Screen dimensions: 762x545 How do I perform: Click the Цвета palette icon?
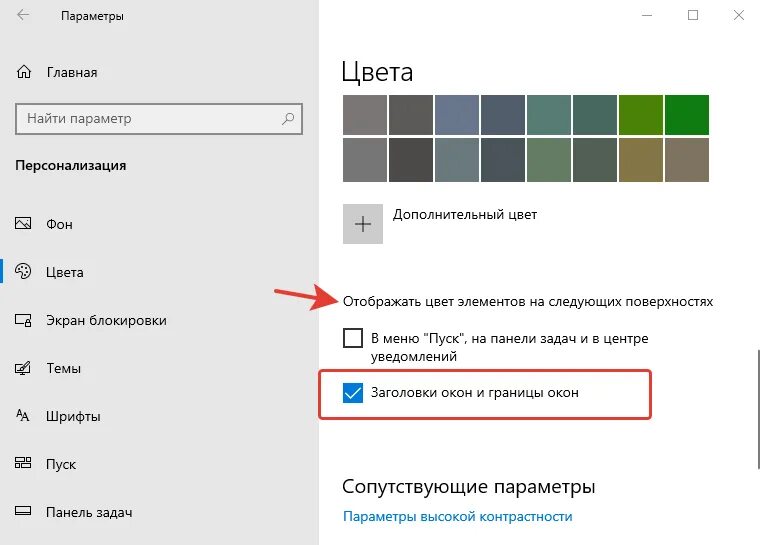click(23, 271)
